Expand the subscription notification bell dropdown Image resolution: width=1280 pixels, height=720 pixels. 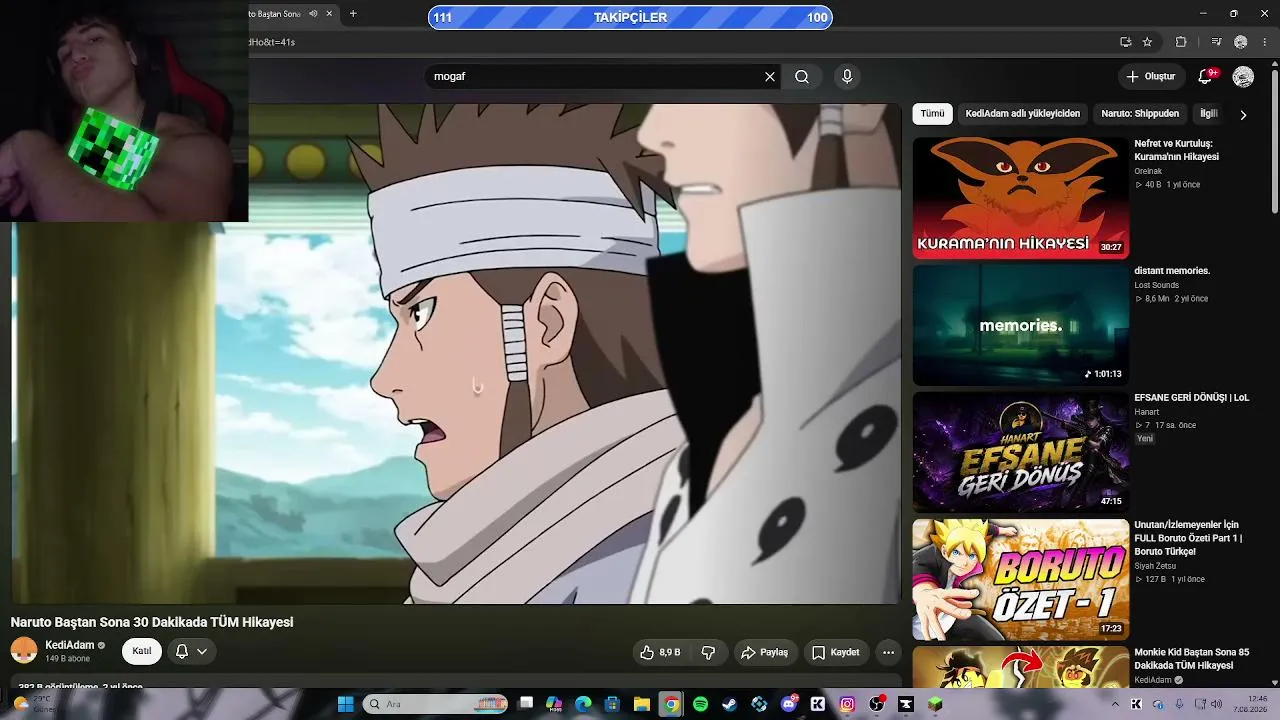point(191,651)
